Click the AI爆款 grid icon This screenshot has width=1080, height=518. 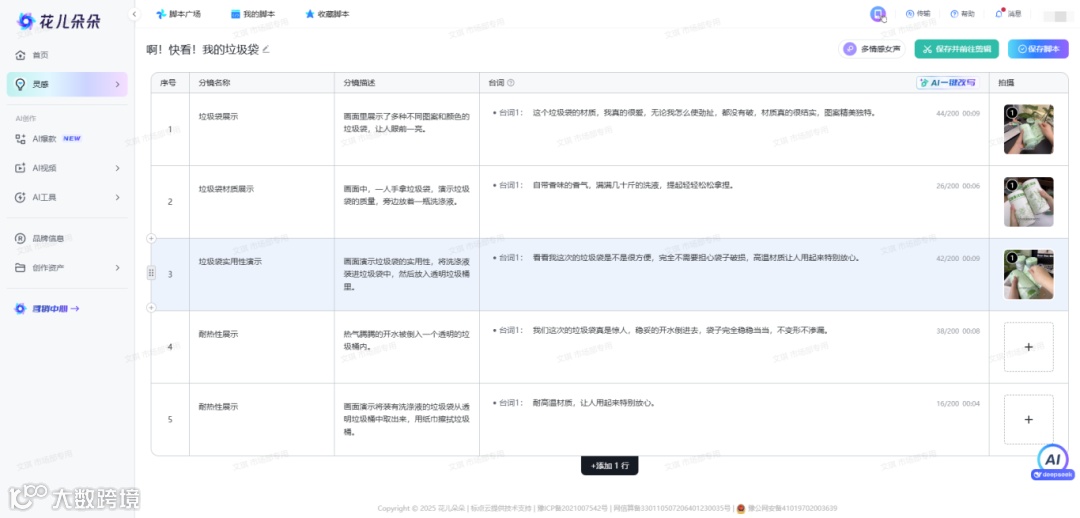(20, 138)
